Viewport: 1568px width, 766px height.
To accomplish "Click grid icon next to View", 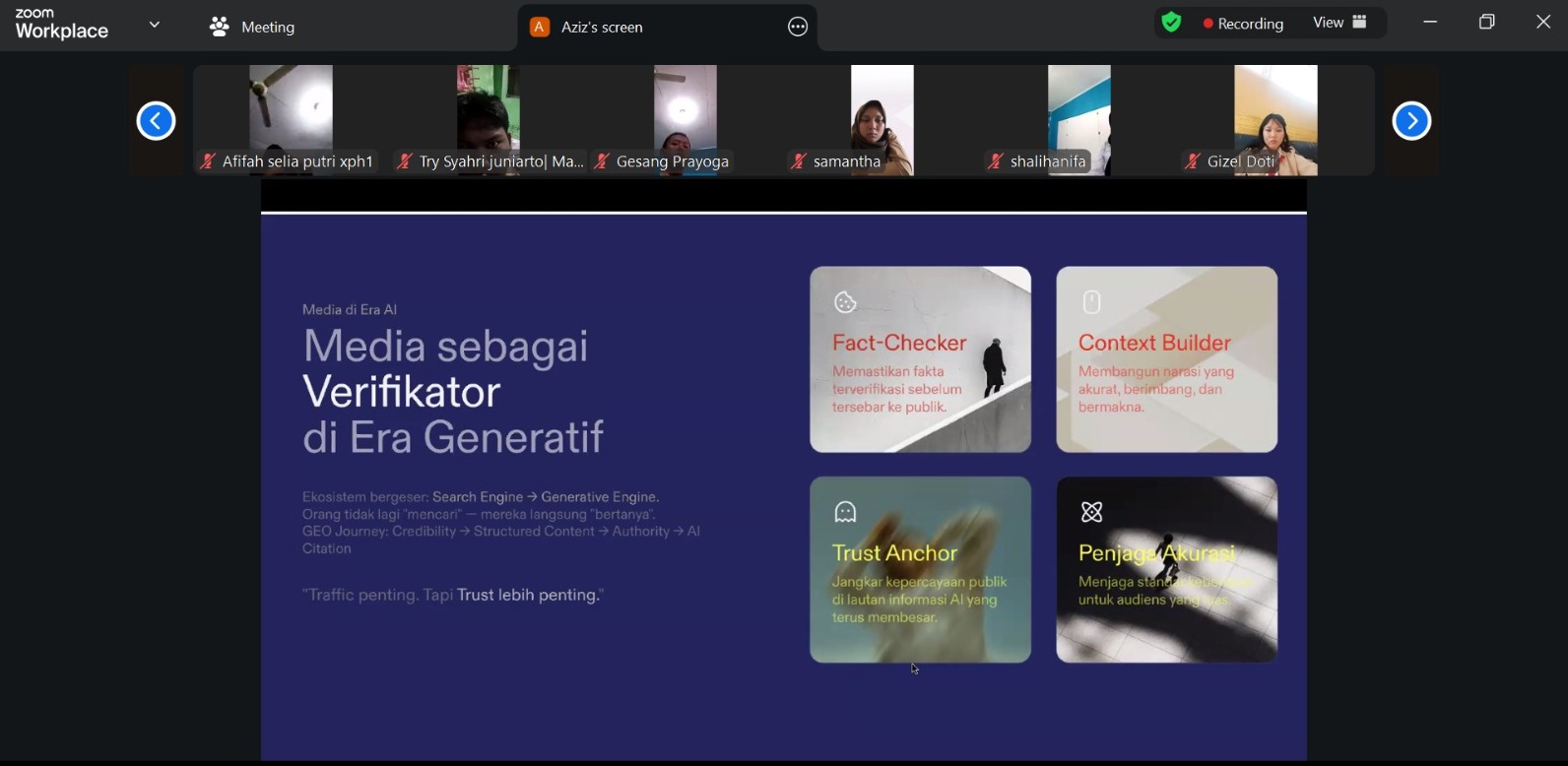I will tap(1360, 23).
